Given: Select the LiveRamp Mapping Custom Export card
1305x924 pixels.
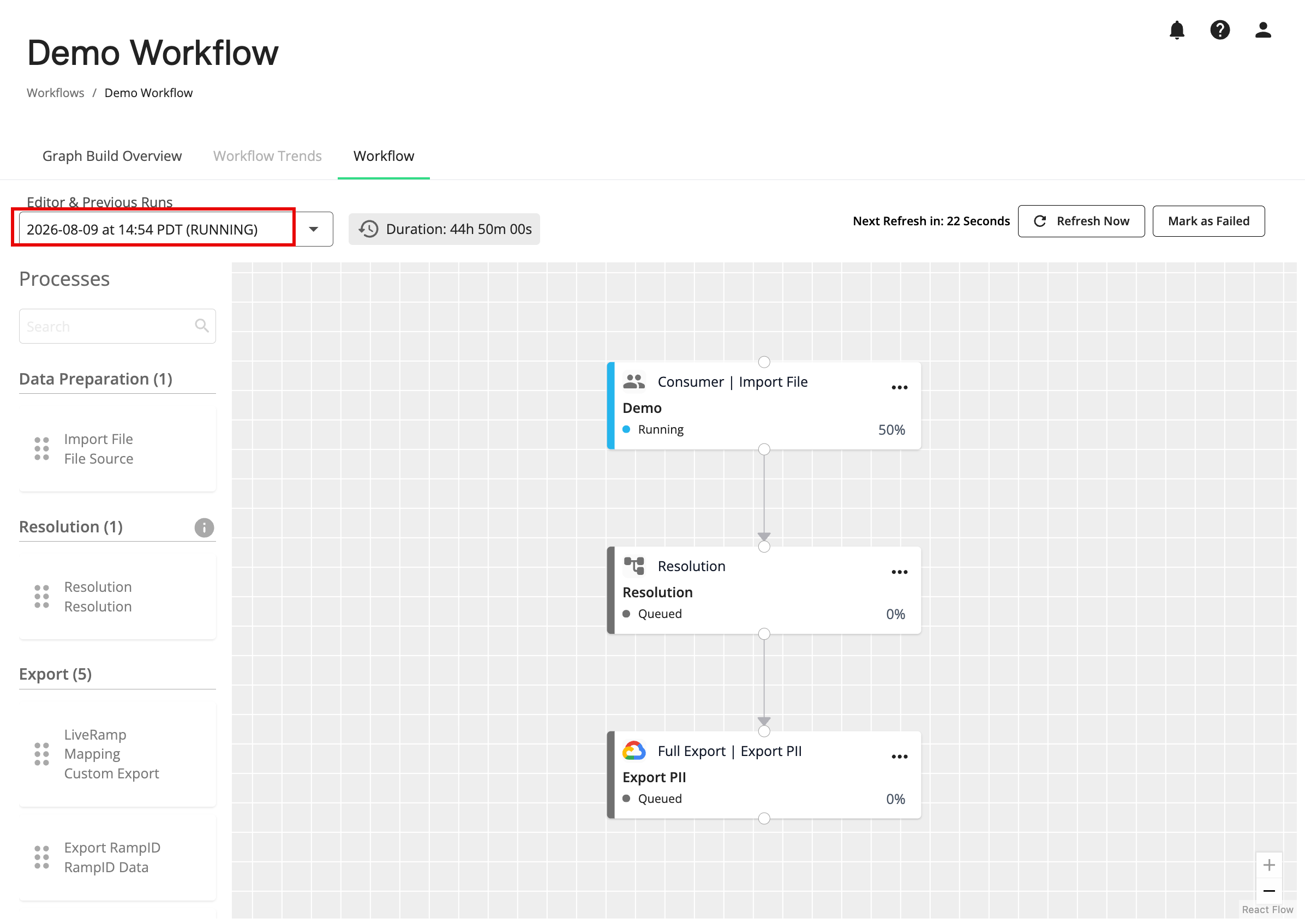Looking at the screenshot, I should click(x=117, y=754).
